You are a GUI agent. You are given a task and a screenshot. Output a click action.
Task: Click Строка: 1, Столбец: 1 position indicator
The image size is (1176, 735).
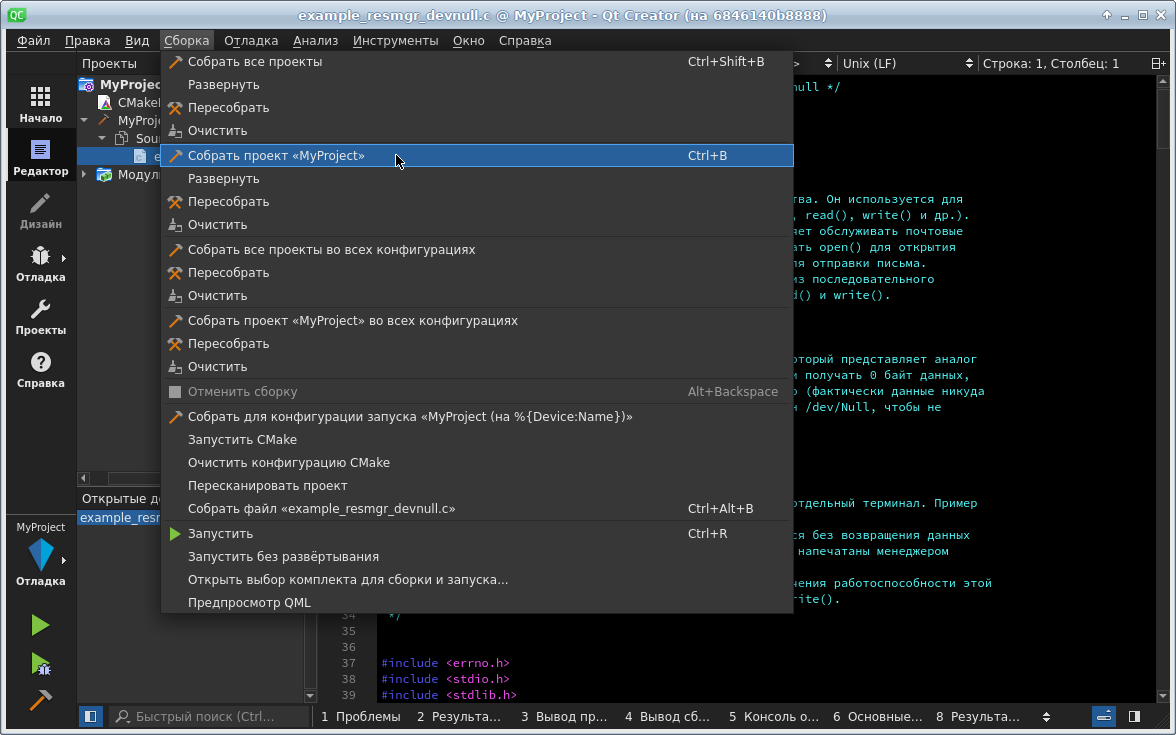click(x=1050, y=63)
